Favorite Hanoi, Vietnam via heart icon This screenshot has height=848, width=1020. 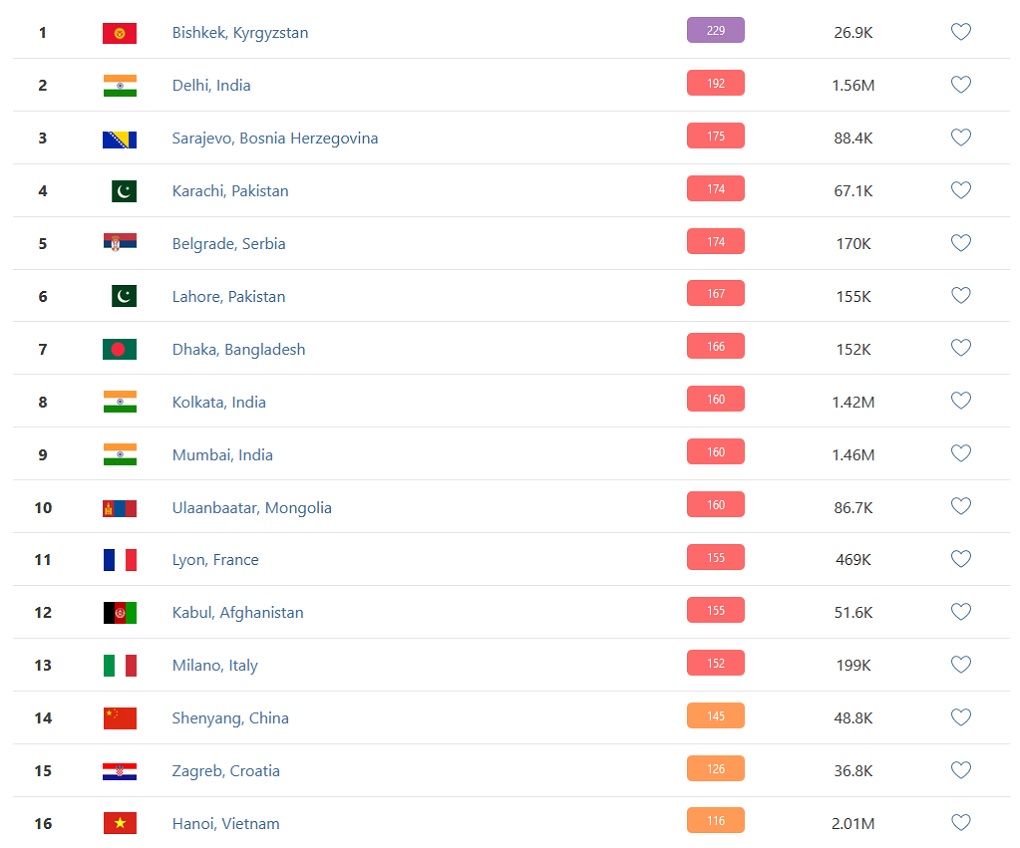(961, 822)
